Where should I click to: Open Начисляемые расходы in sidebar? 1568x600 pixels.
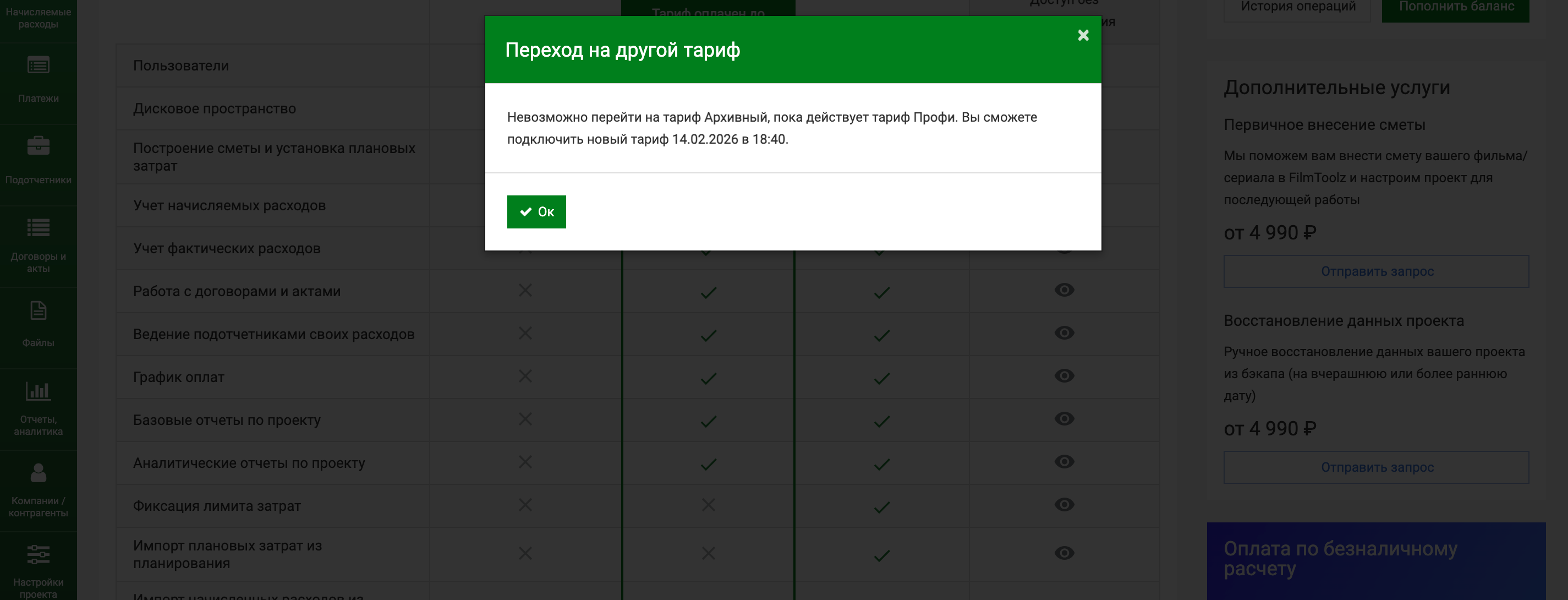[x=39, y=18]
